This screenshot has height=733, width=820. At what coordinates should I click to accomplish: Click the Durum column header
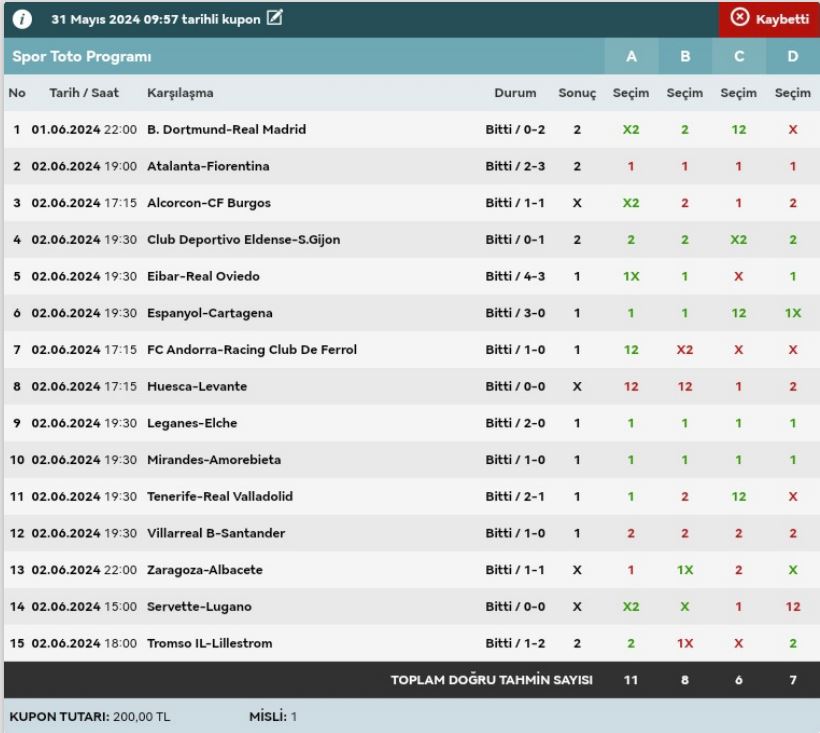pyautogui.click(x=515, y=93)
